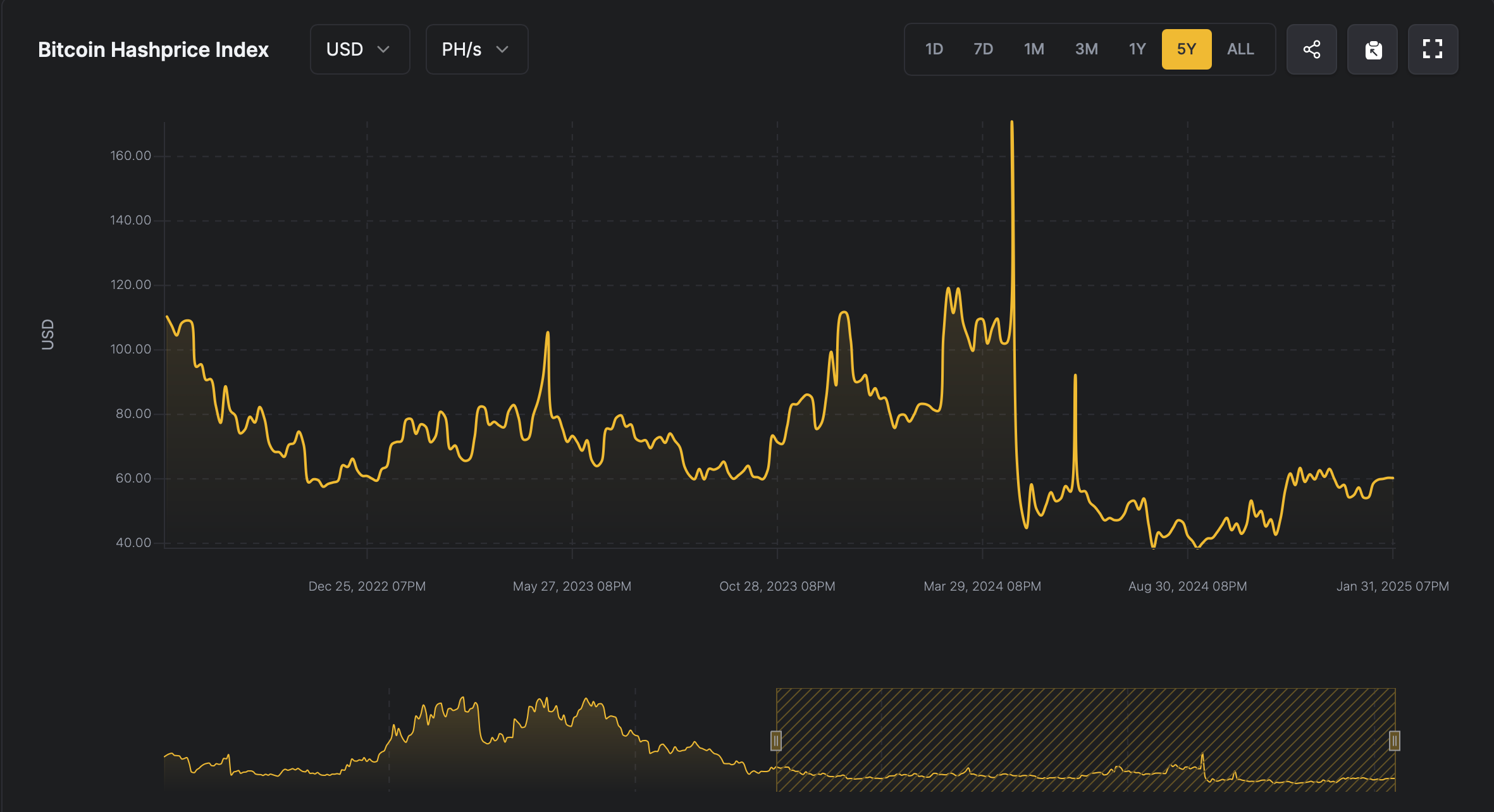Click the chevron beside PH/s

[503, 49]
